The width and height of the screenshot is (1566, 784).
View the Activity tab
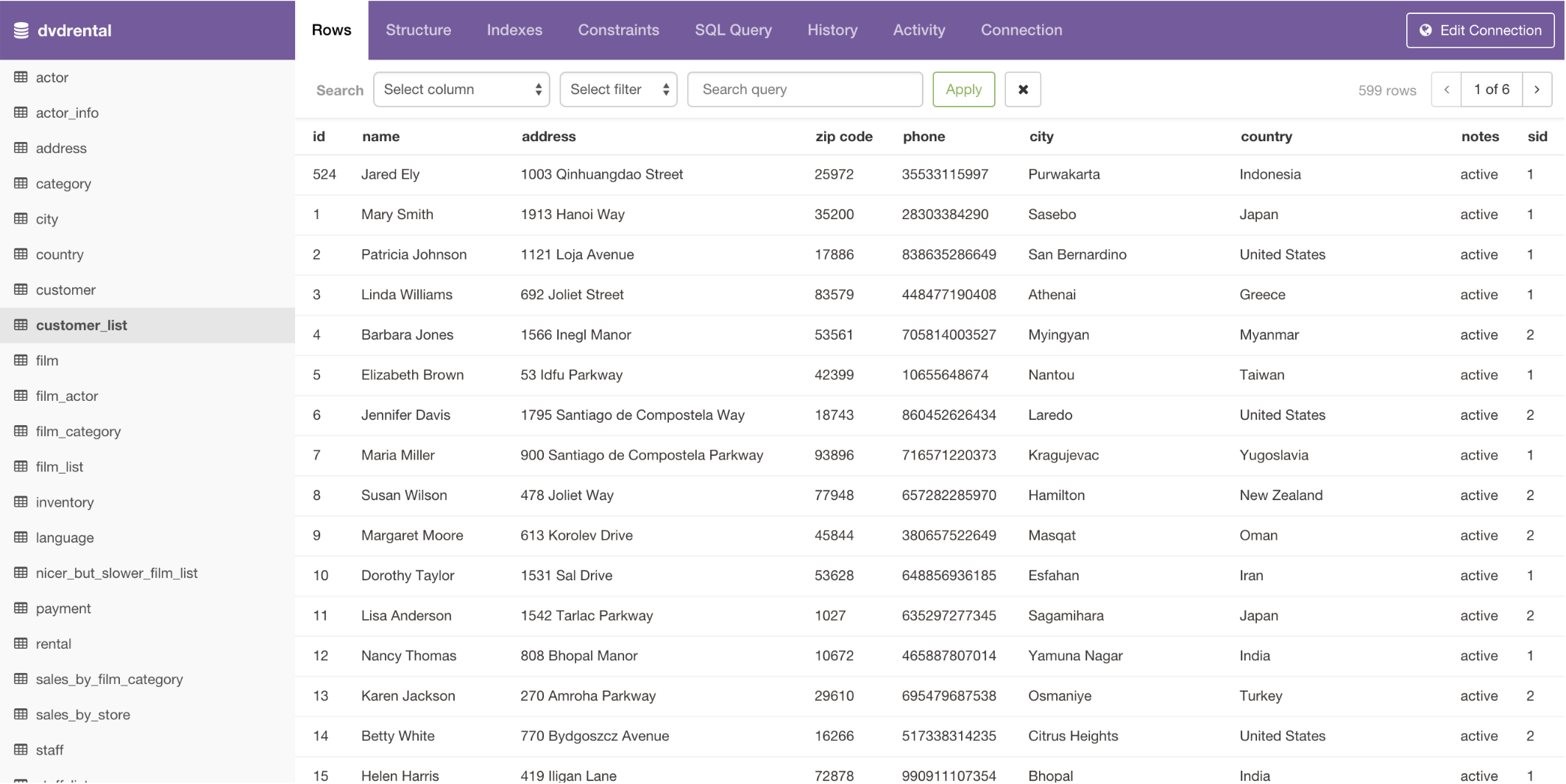(919, 30)
